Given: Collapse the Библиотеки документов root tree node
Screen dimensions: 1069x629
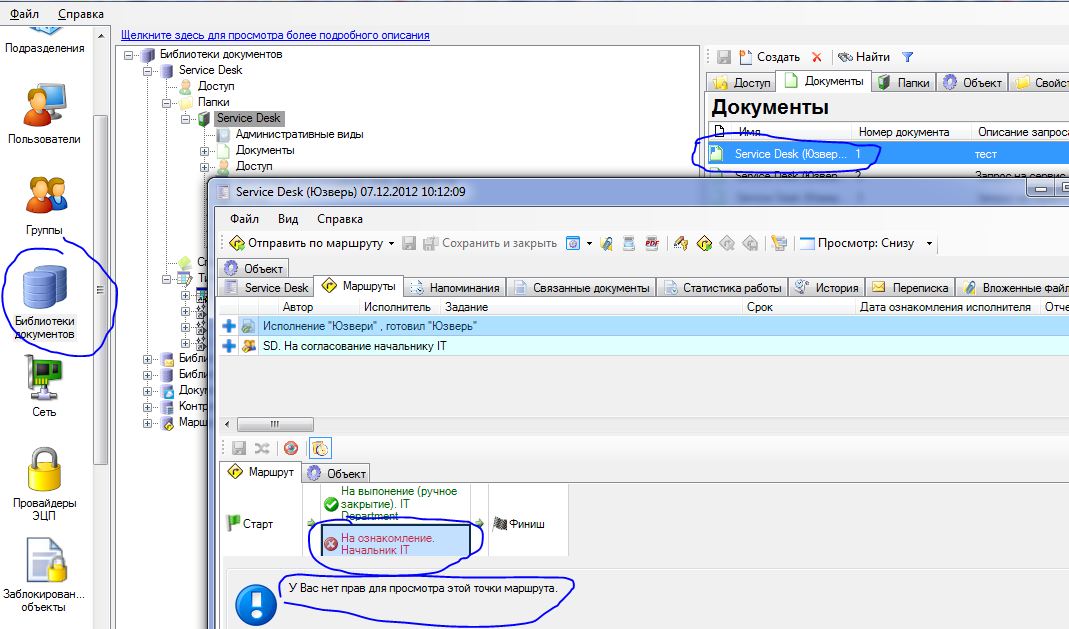Looking at the screenshot, I should 128,55.
